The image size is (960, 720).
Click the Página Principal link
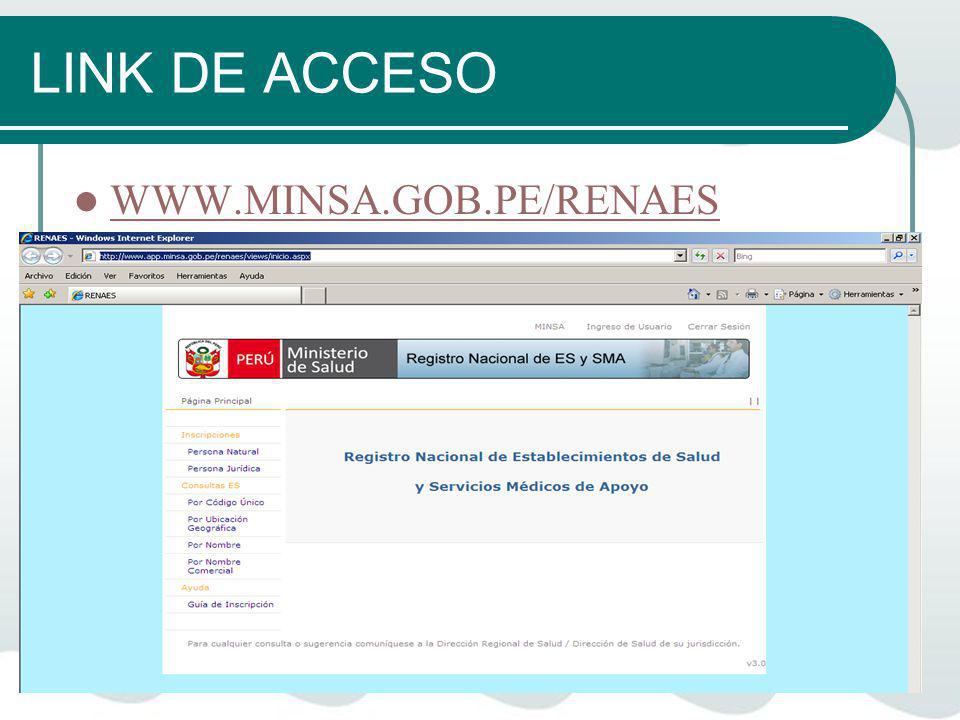click(x=216, y=401)
